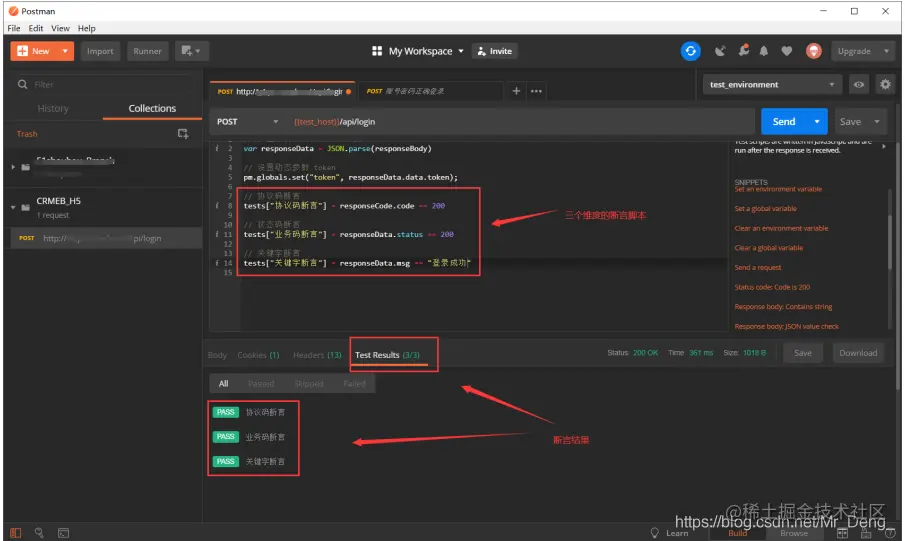905x541 pixels.
Task: Click the workspace grid icon
Action: coord(377,51)
